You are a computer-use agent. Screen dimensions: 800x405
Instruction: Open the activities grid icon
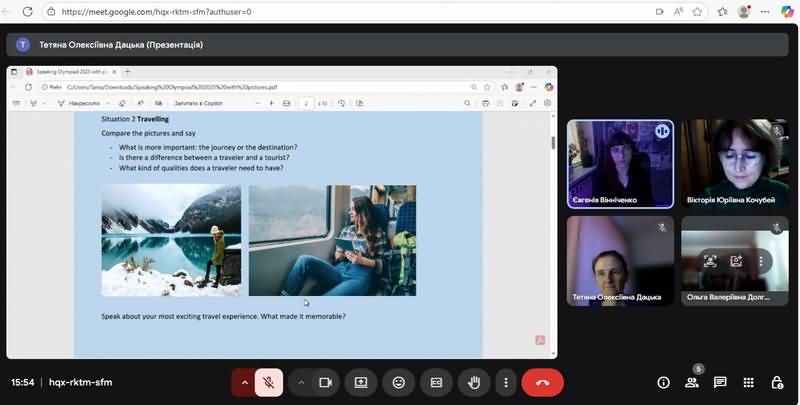click(x=748, y=382)
